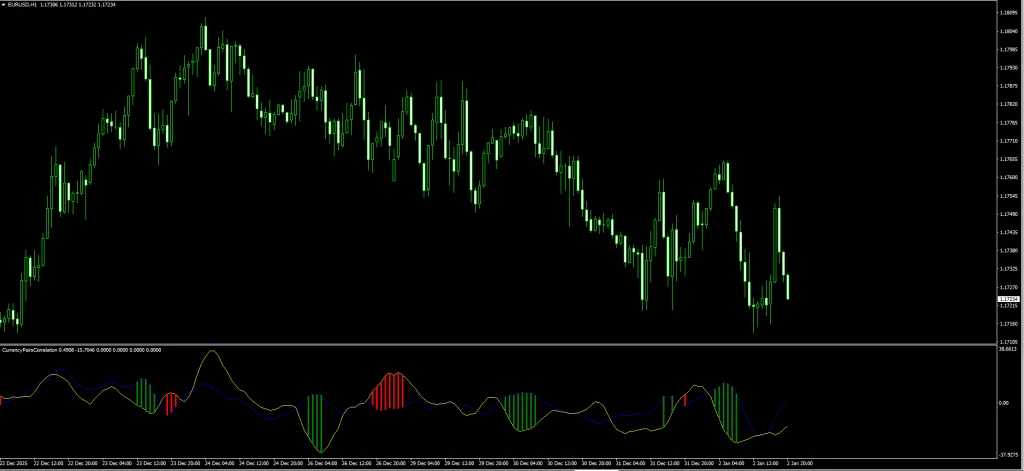Image resolution: width=1024 pixels, height=471 pixels.
Task: Click the 2 Jan 04:00 time label
Action: [x=732, y=463]
